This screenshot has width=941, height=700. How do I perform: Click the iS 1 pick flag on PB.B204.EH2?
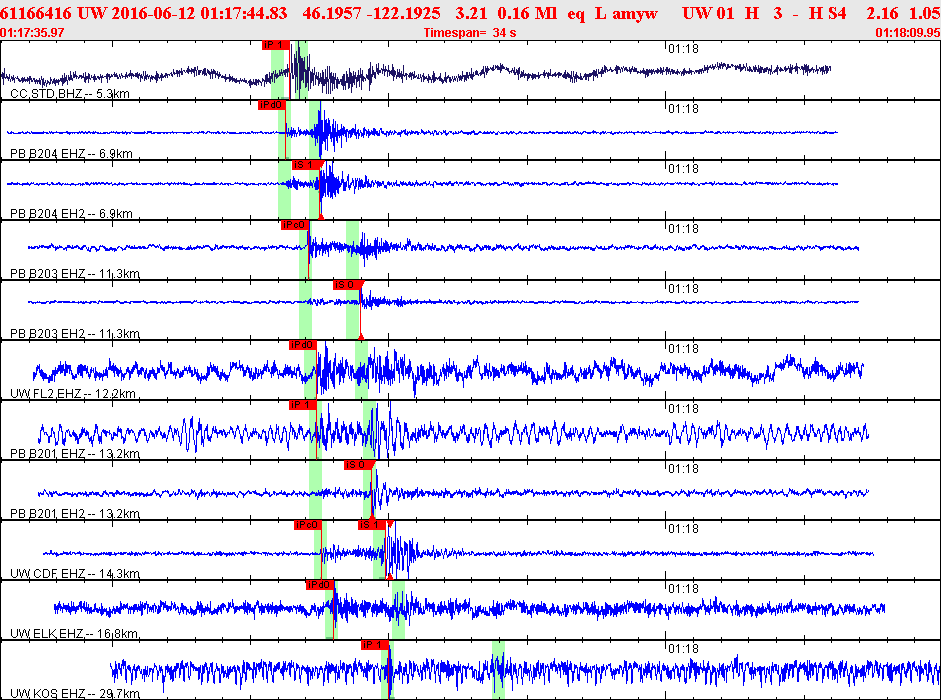[x=304, y=165]
